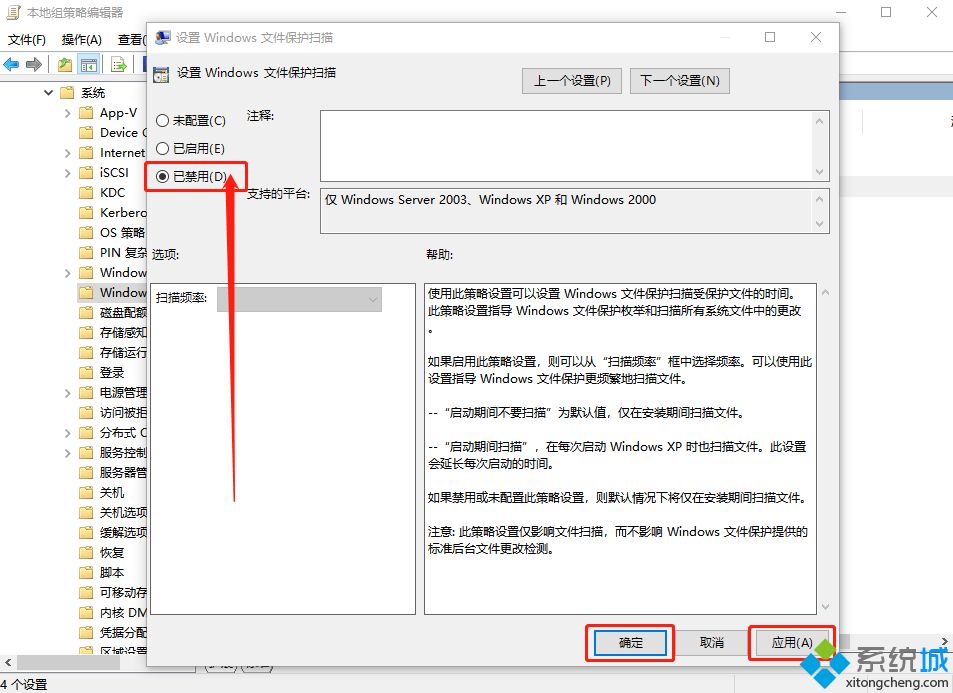Click 上一个设置(P) button
The width and height of the screenshot is (953, 693).
[572, 81]
